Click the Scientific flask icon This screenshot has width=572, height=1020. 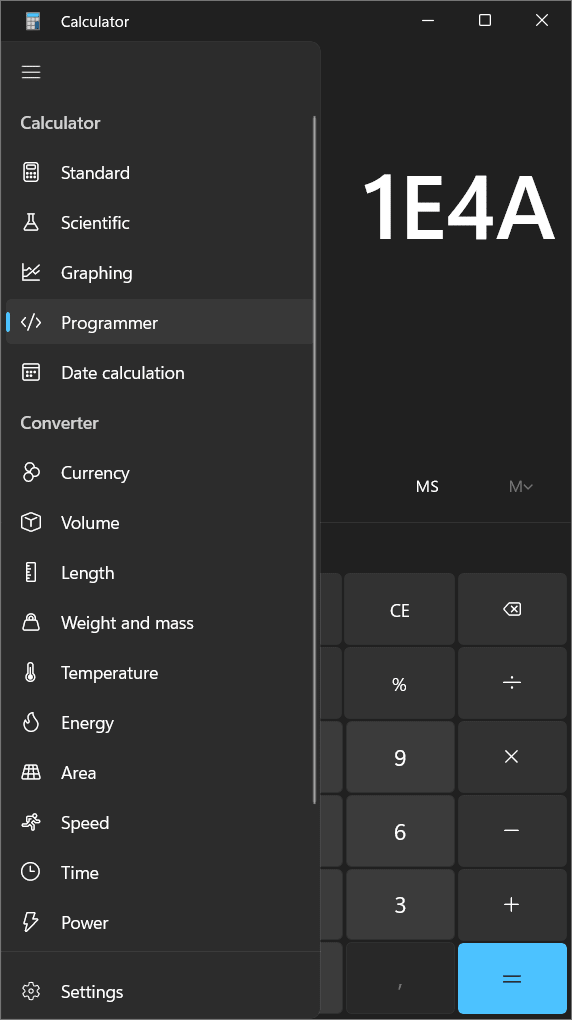coord(31,222)
